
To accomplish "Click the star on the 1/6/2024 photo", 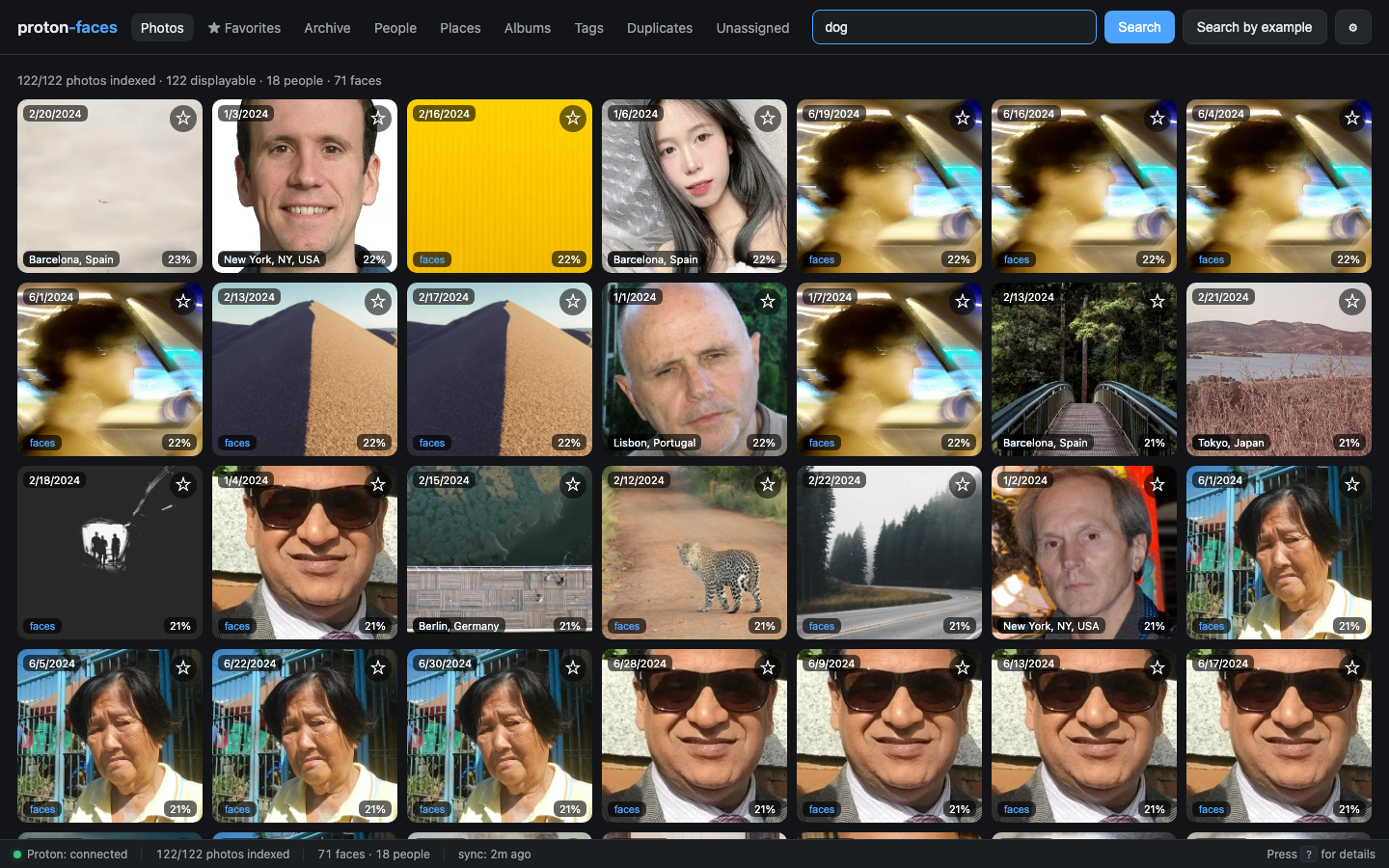I will (x=768, y=119).
